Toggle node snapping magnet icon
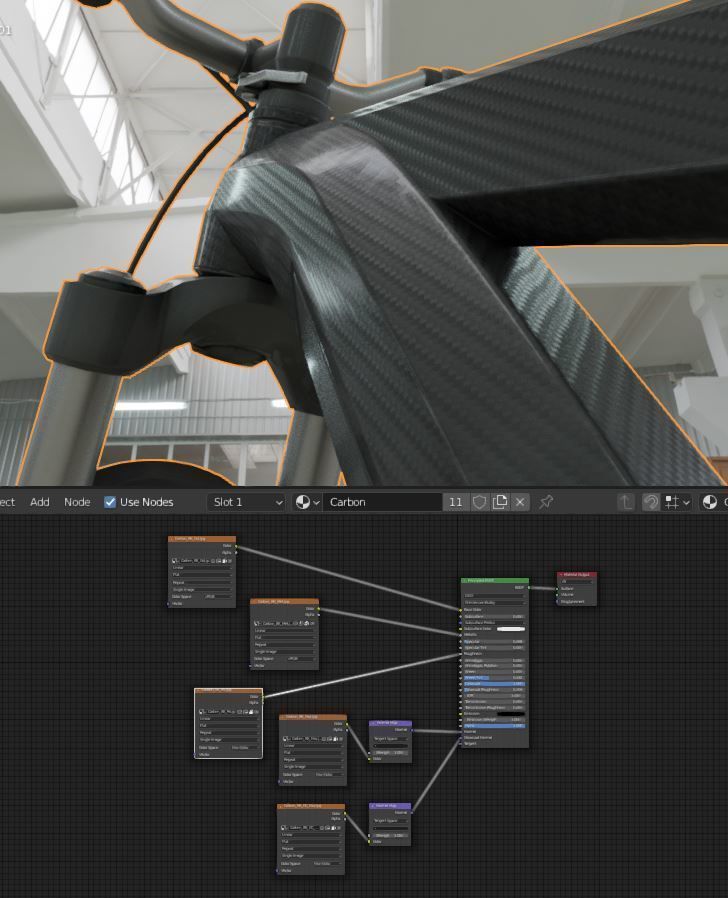The height and width of the screenshot is (898, 728). click(651, 502)
